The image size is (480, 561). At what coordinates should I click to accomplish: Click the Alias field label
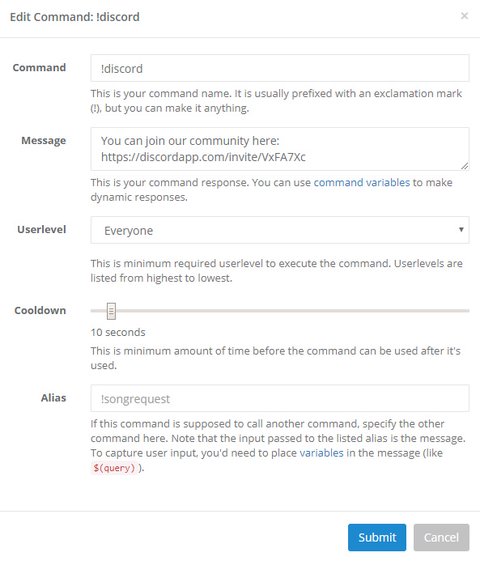click(53, 397)
